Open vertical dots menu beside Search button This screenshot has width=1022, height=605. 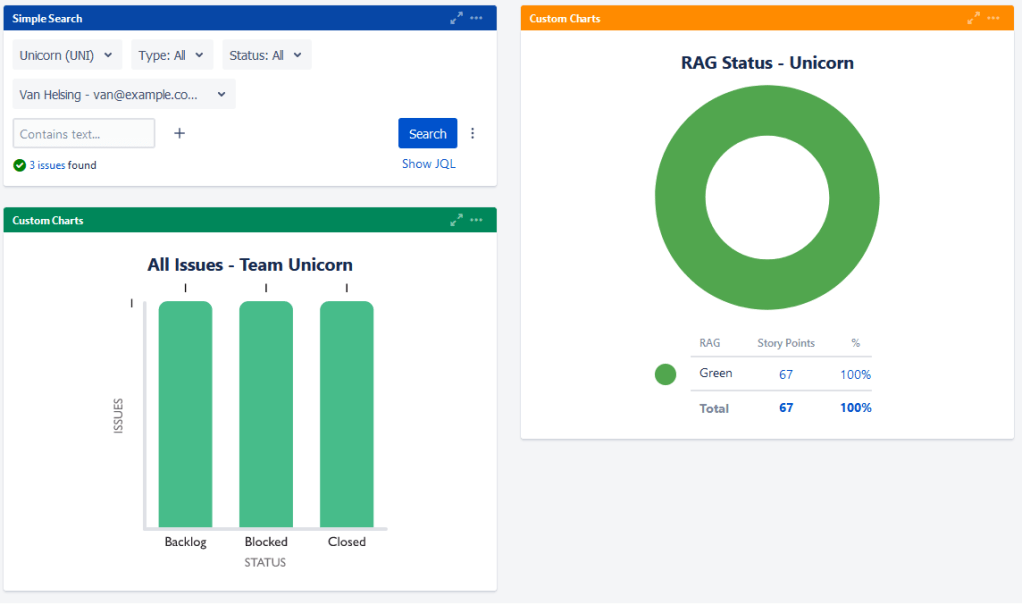[473, 134]
